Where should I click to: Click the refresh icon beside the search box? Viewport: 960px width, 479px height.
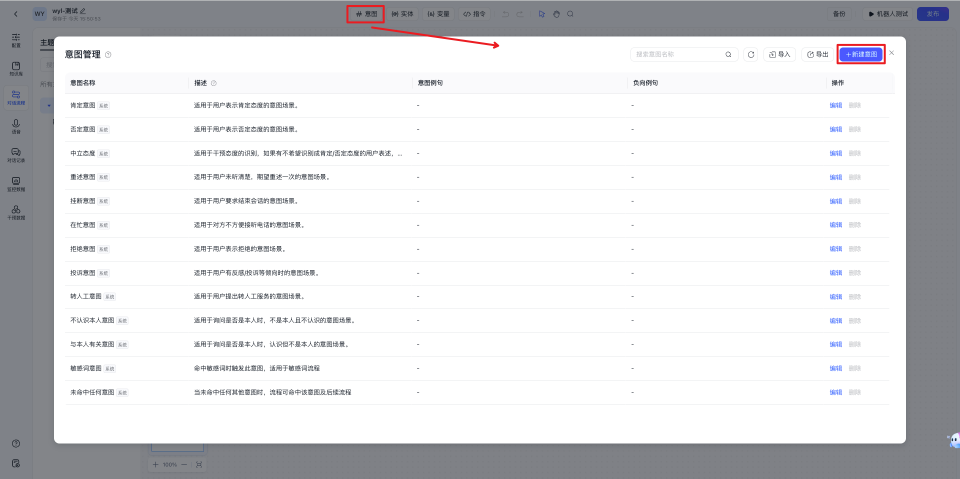751,54
